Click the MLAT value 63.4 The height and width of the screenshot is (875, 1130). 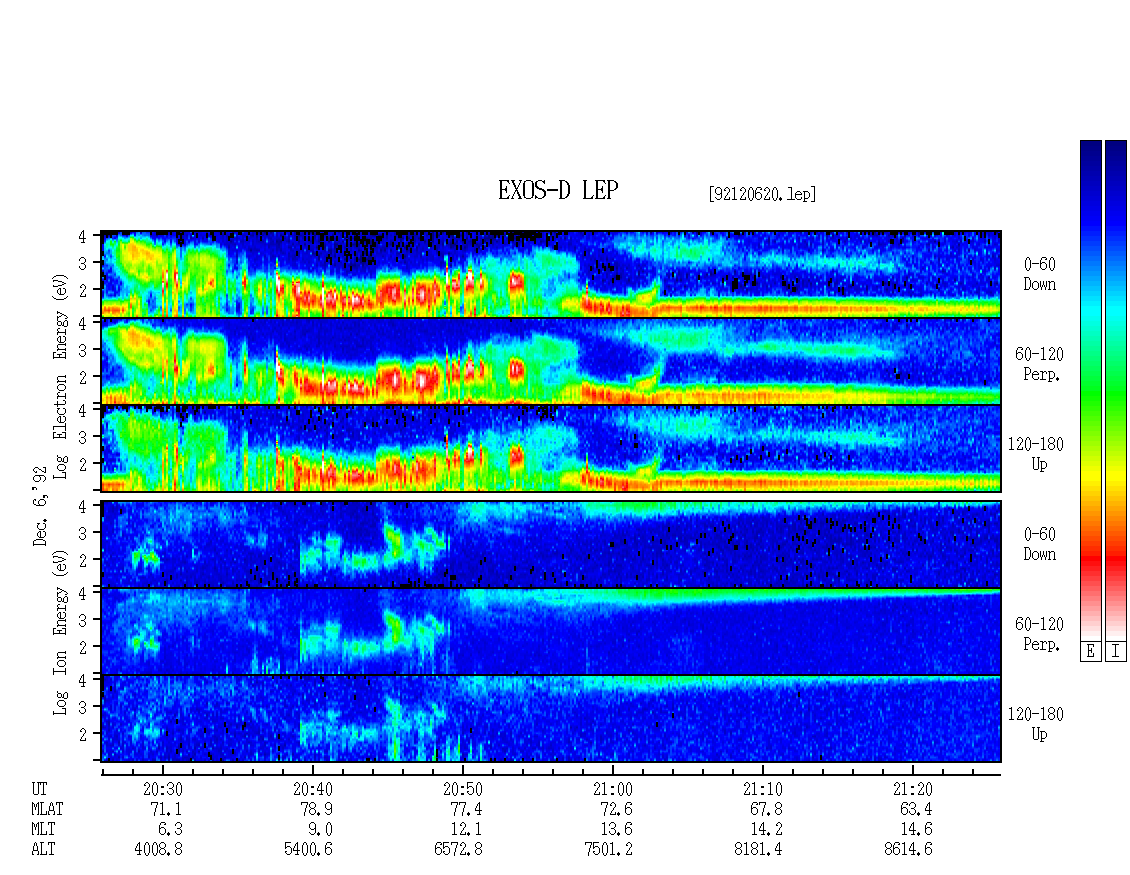click(x=916, y=809)
